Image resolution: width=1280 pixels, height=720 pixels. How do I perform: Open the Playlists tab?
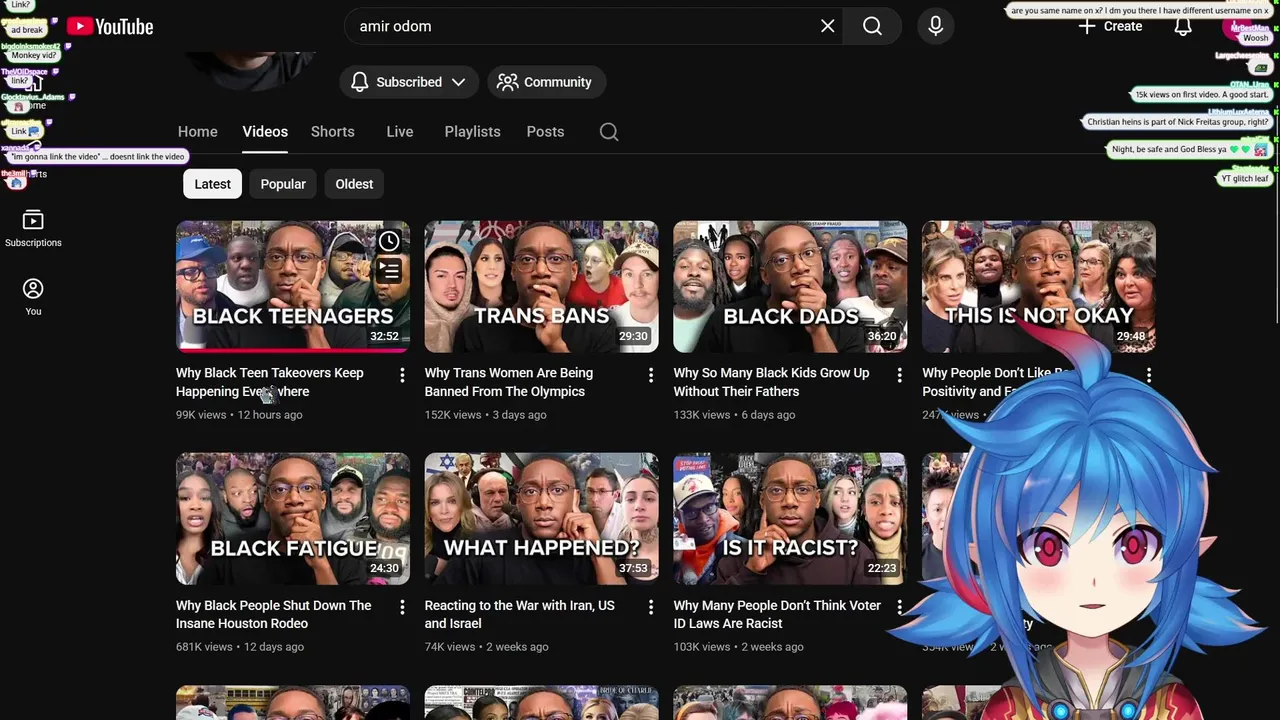[x=473, y=132]
